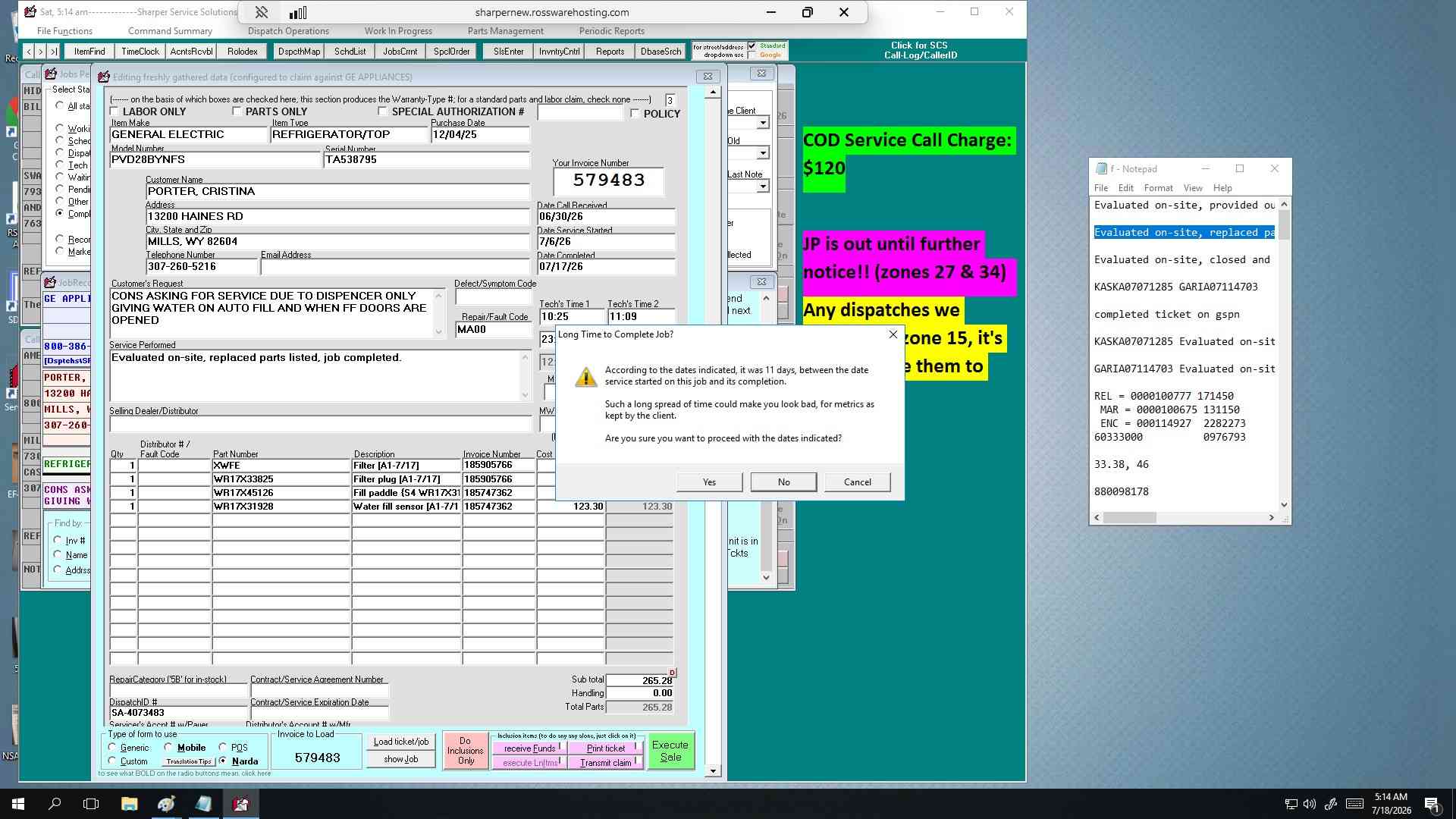
Task: Click the Execute Sale button
Action: click(x=670, y=751)
